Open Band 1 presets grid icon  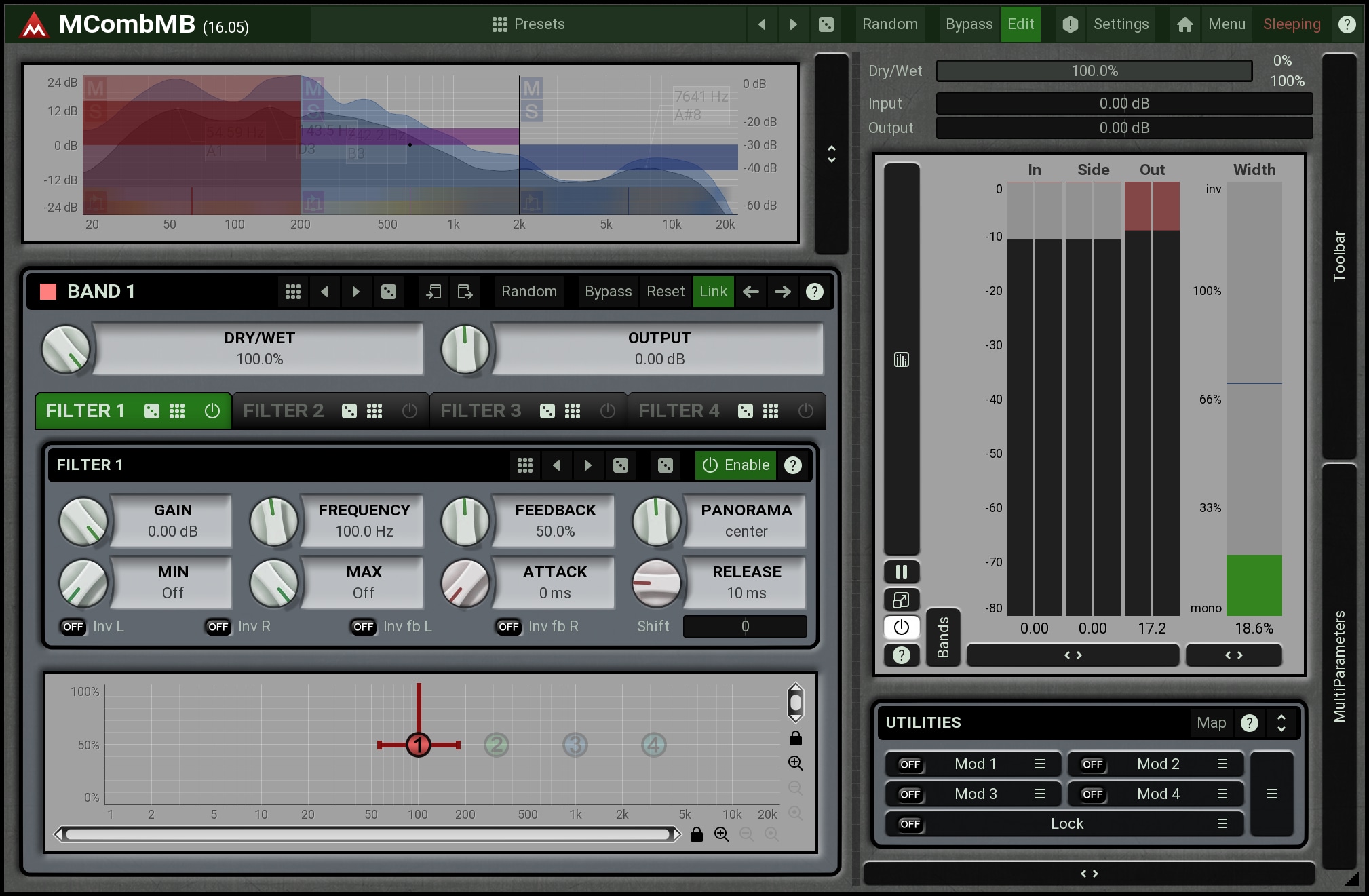coord(292,292)
